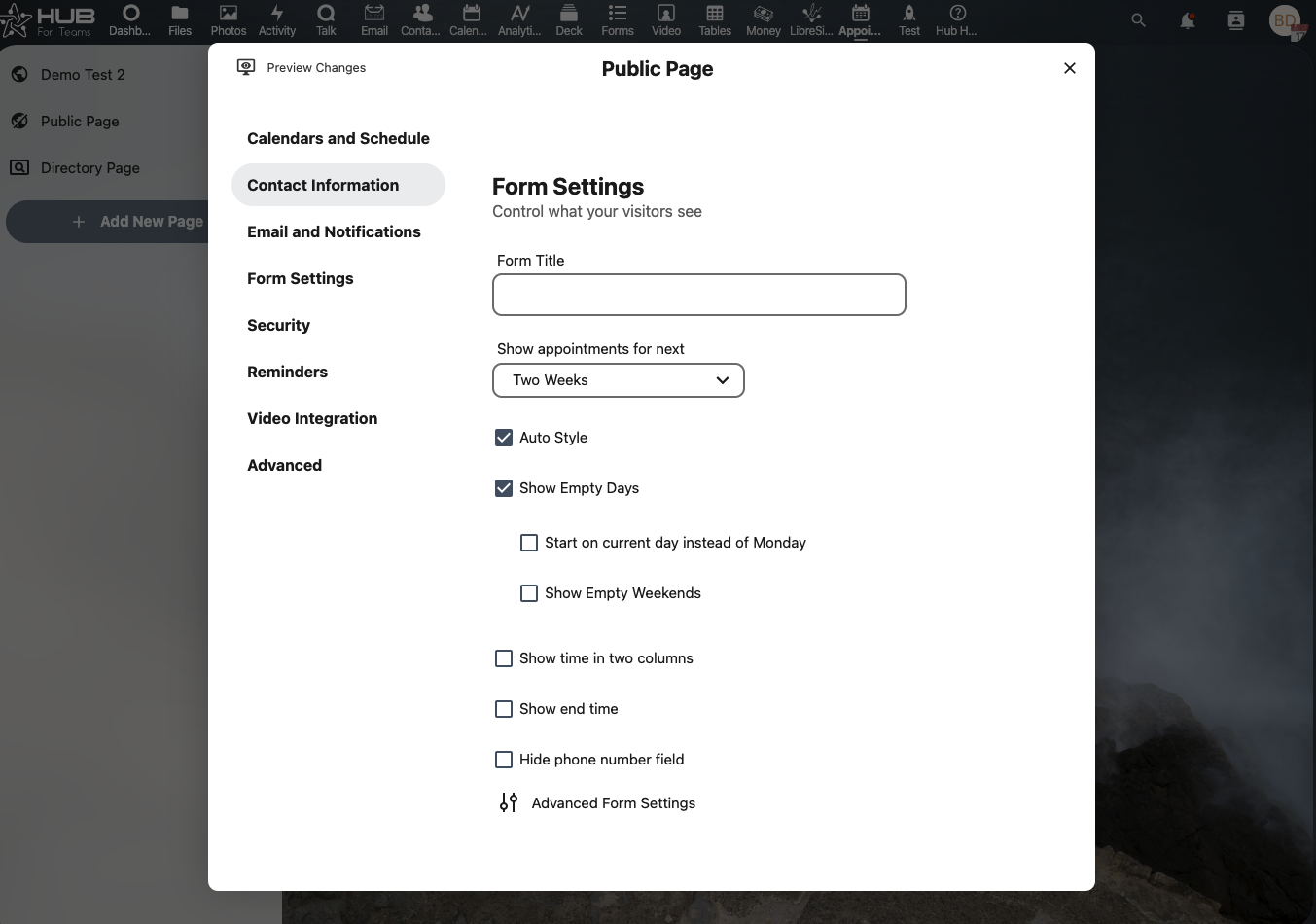Click the Preview Changes monitor icon

[x=246, y=67]
